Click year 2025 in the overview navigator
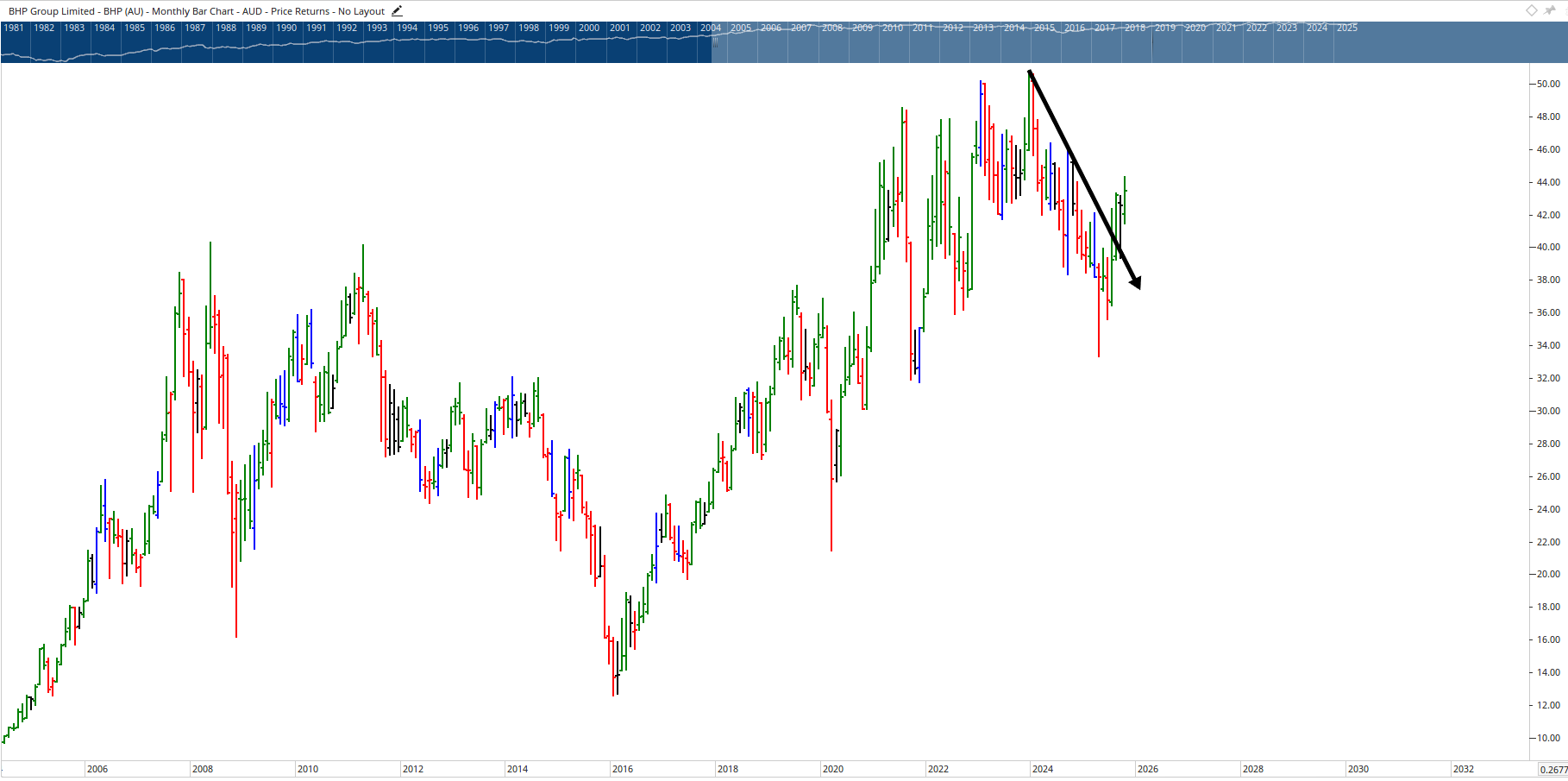Viewport: 1568px width, 781px height. pyautogui.click(x=1347, y=28)
